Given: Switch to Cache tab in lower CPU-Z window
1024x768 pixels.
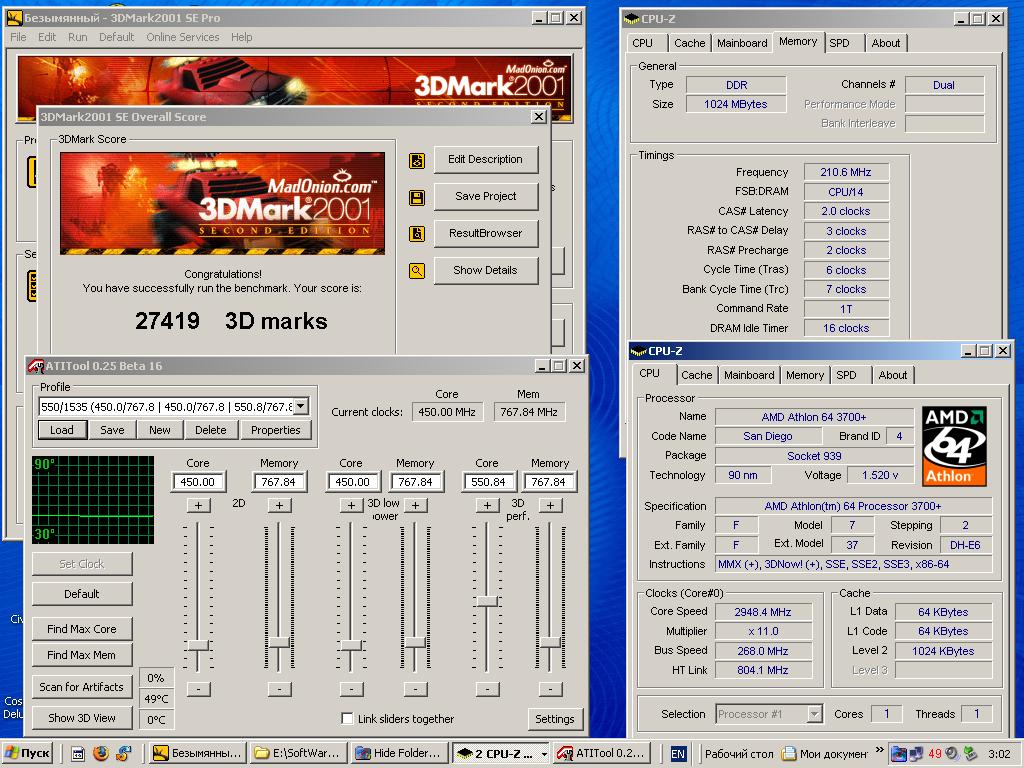Looking at the screenshot, I should tap(696, 375).
